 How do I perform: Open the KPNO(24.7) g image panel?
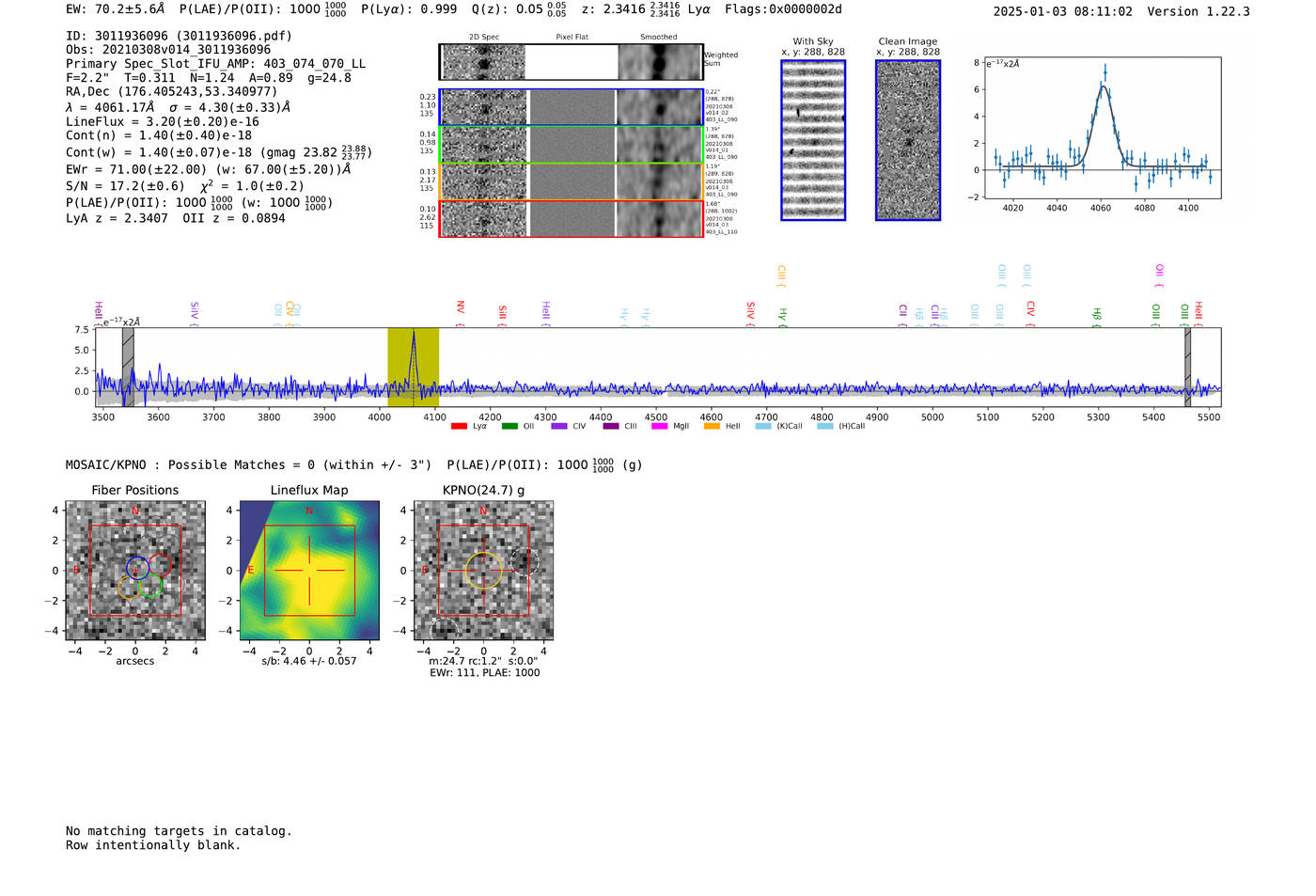pyautogui.click(x=483, y=571)
